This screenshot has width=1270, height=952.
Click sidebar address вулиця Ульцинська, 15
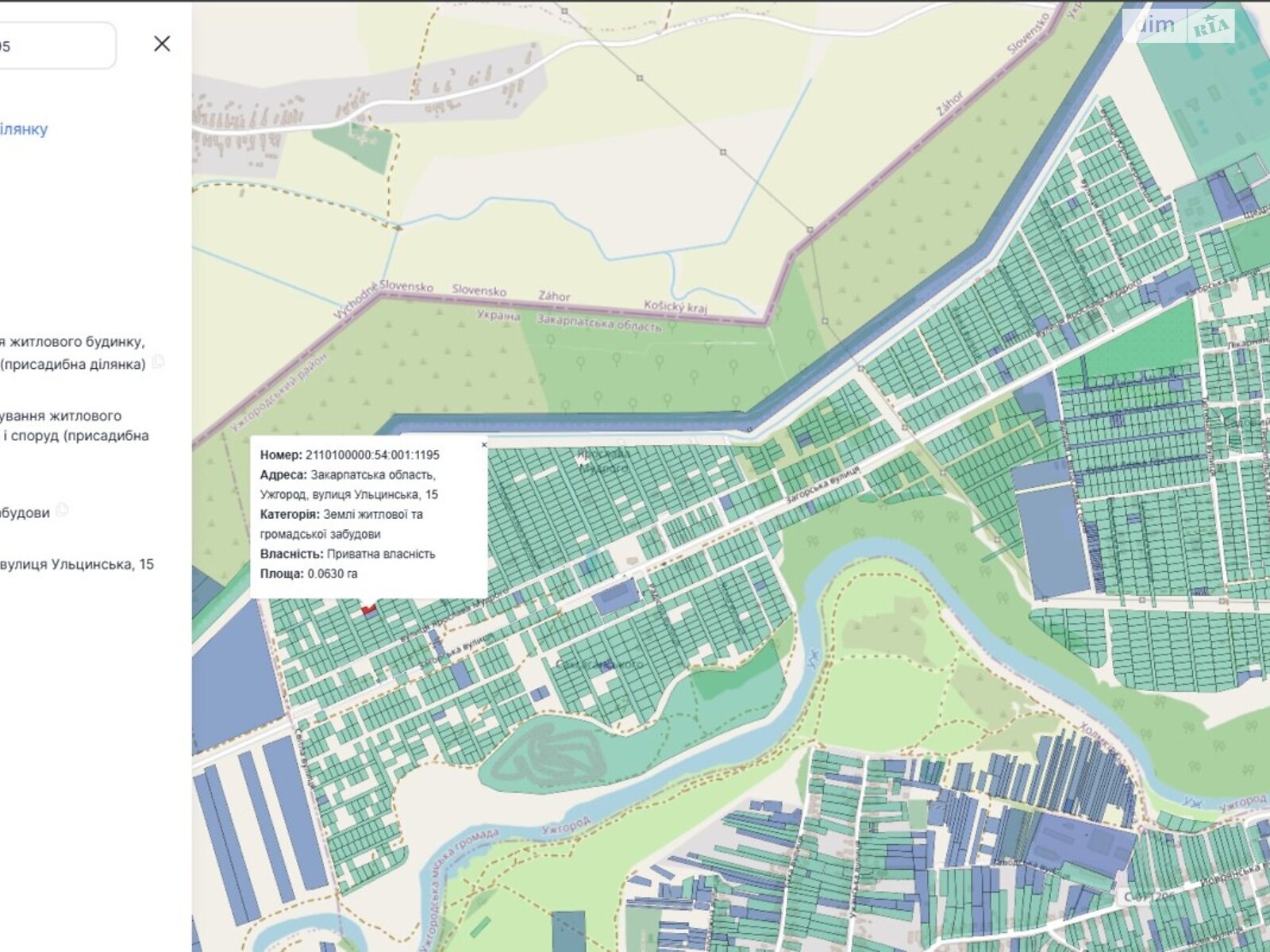(x=77, y=565)
